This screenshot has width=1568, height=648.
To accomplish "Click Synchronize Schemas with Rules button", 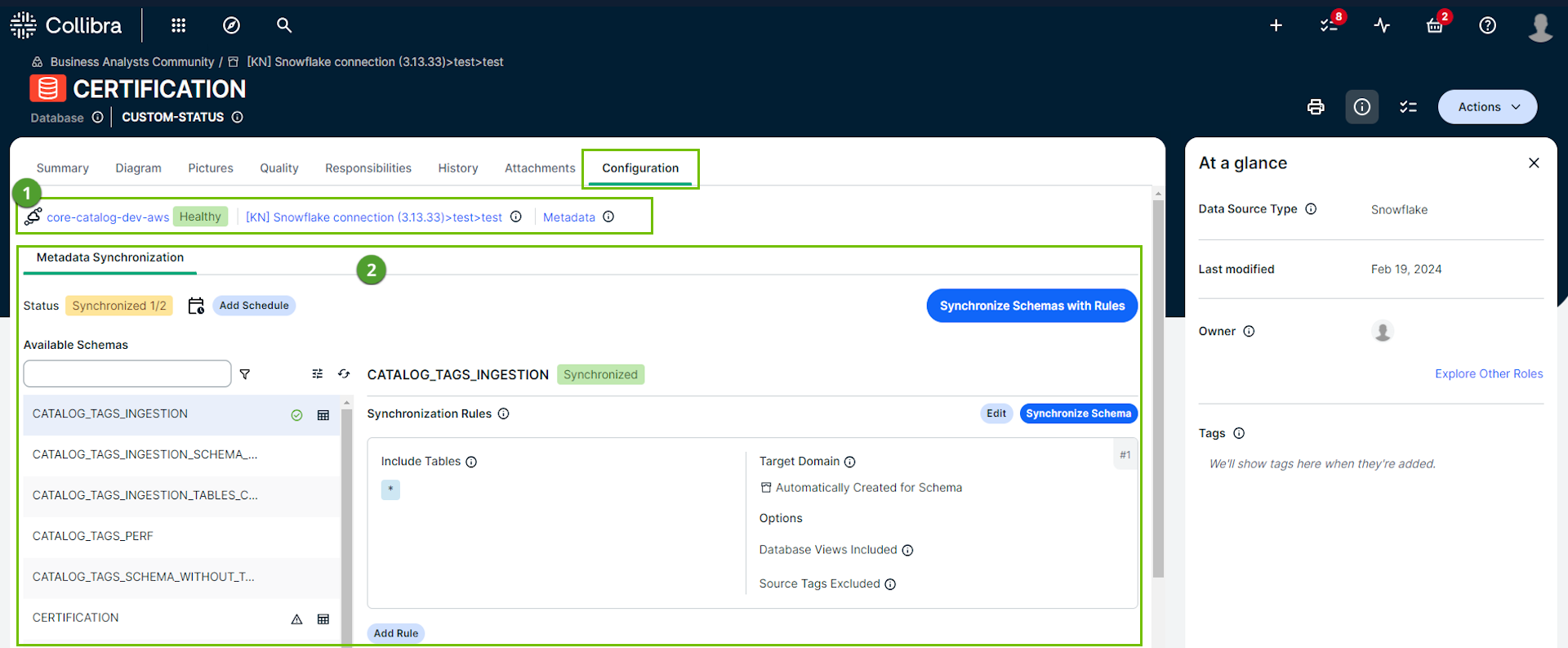I will tap(1031, 306).
